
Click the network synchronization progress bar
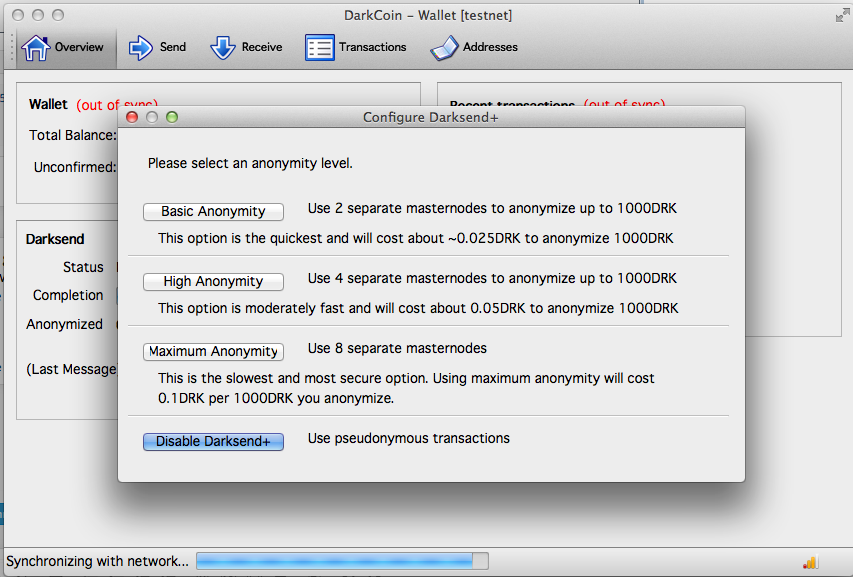[342, 561]
